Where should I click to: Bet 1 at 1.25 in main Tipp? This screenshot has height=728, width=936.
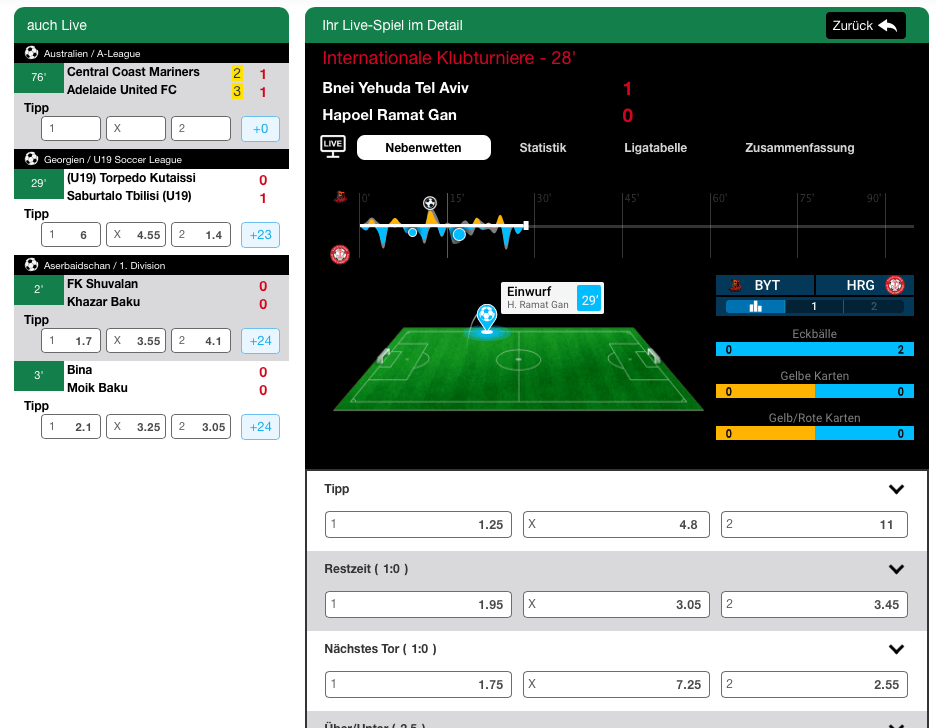click(418, 525)
